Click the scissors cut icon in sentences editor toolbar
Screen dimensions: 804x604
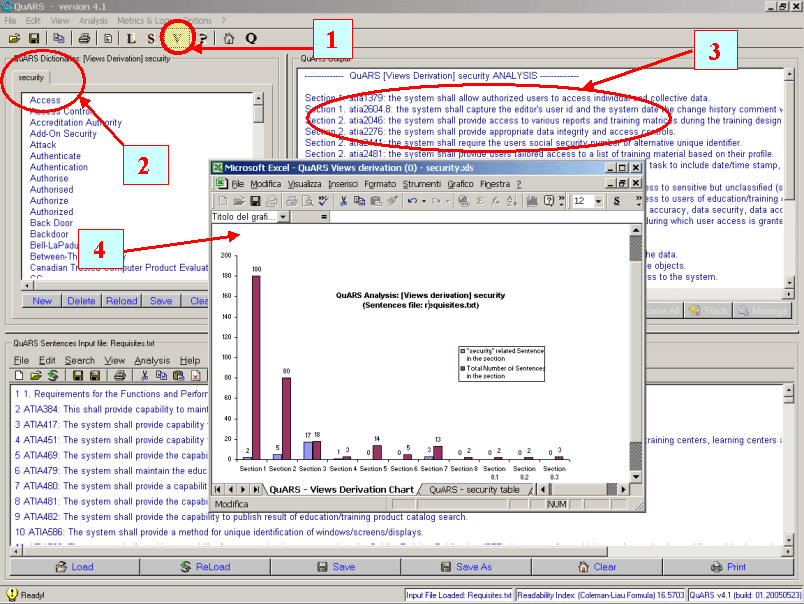pyautogui.click(x=145, y=375)
